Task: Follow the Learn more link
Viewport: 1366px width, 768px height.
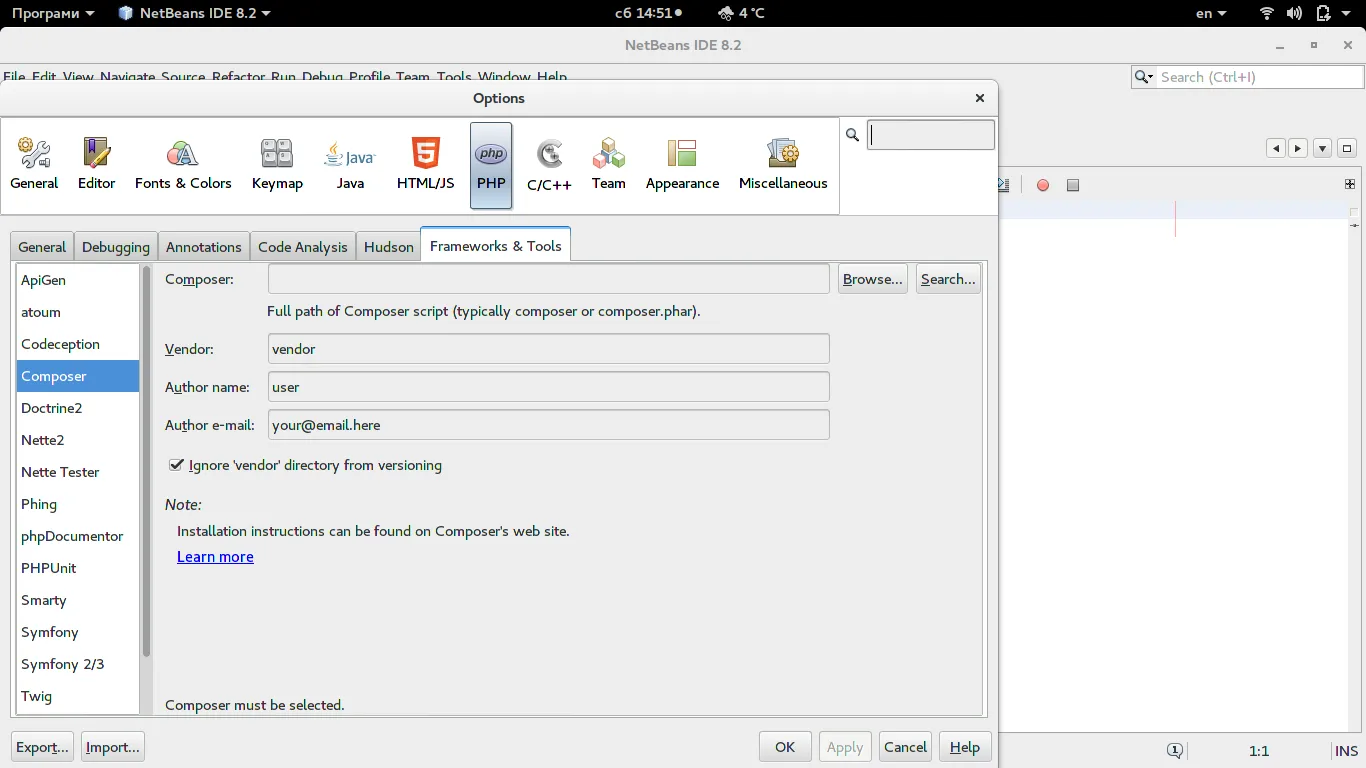Action: 215,557
